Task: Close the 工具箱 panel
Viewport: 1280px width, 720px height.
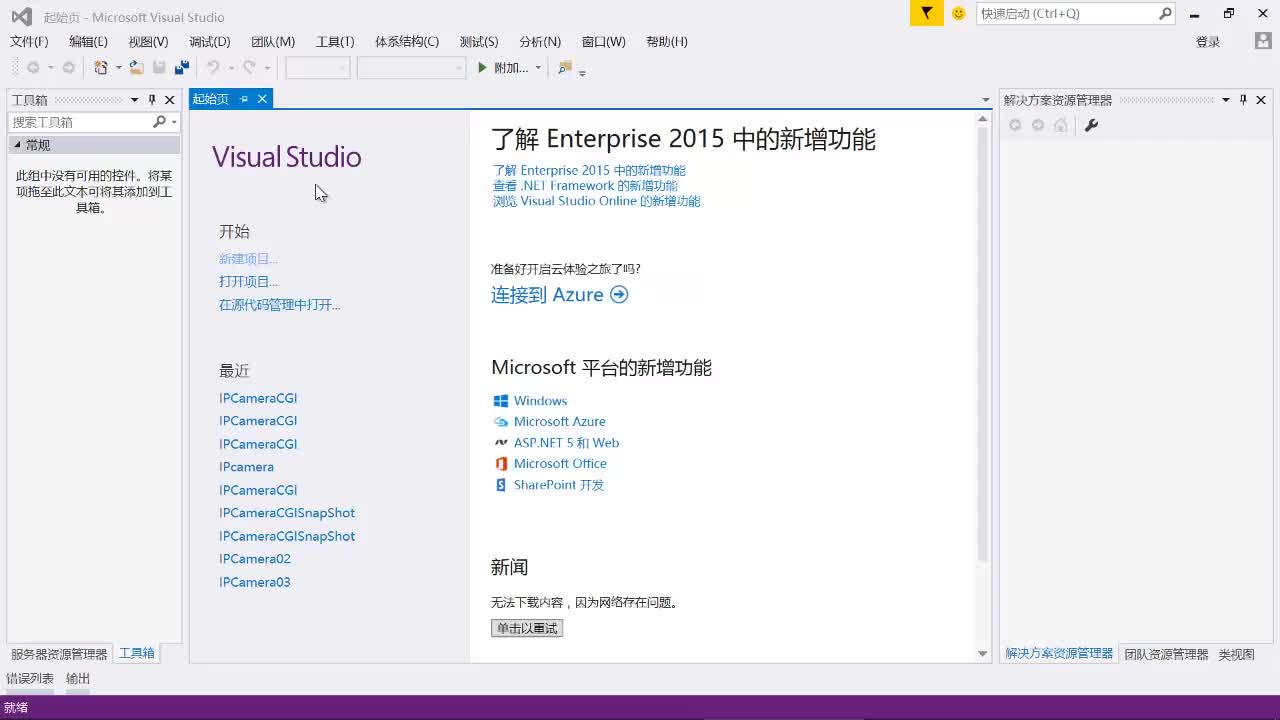Action: click(170, 100)
